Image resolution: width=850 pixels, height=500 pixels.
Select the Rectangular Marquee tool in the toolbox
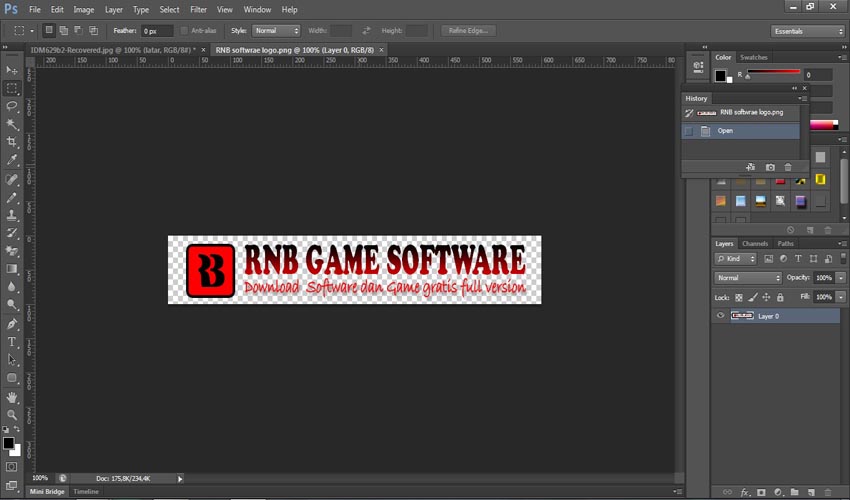[x=12, y=88]
